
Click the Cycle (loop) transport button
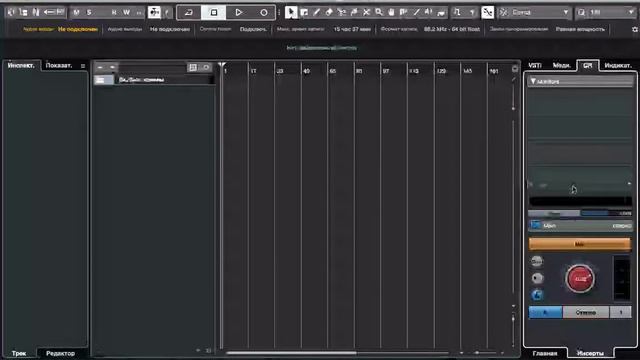click(x=189, y=13)
